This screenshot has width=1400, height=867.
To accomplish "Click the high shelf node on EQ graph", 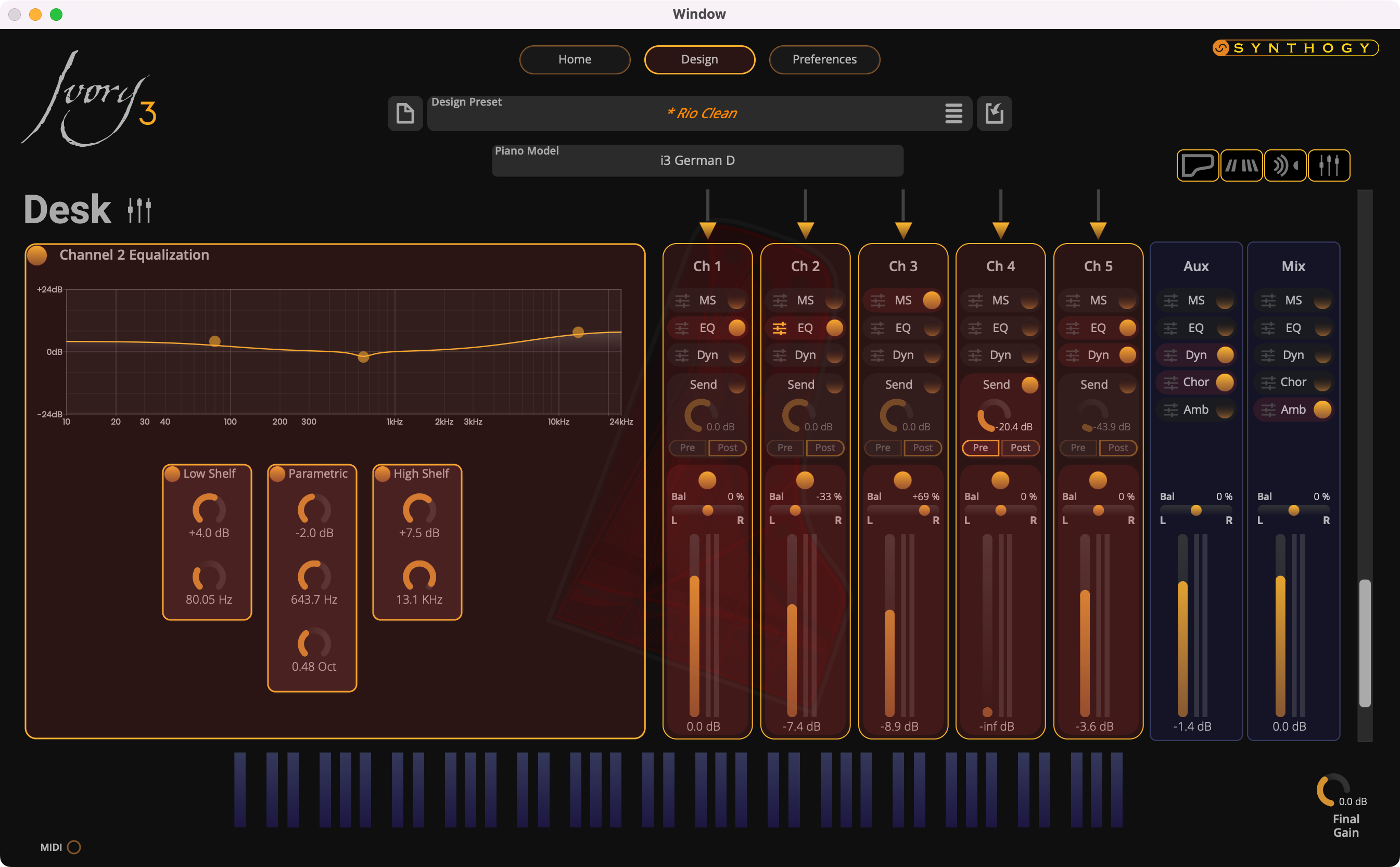I will pos(578,332).
